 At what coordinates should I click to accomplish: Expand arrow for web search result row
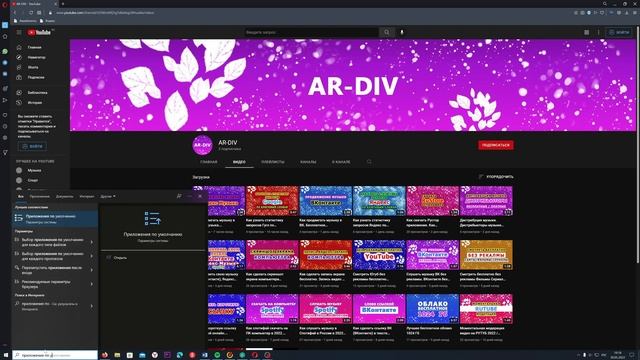click(x=91, y=306)
